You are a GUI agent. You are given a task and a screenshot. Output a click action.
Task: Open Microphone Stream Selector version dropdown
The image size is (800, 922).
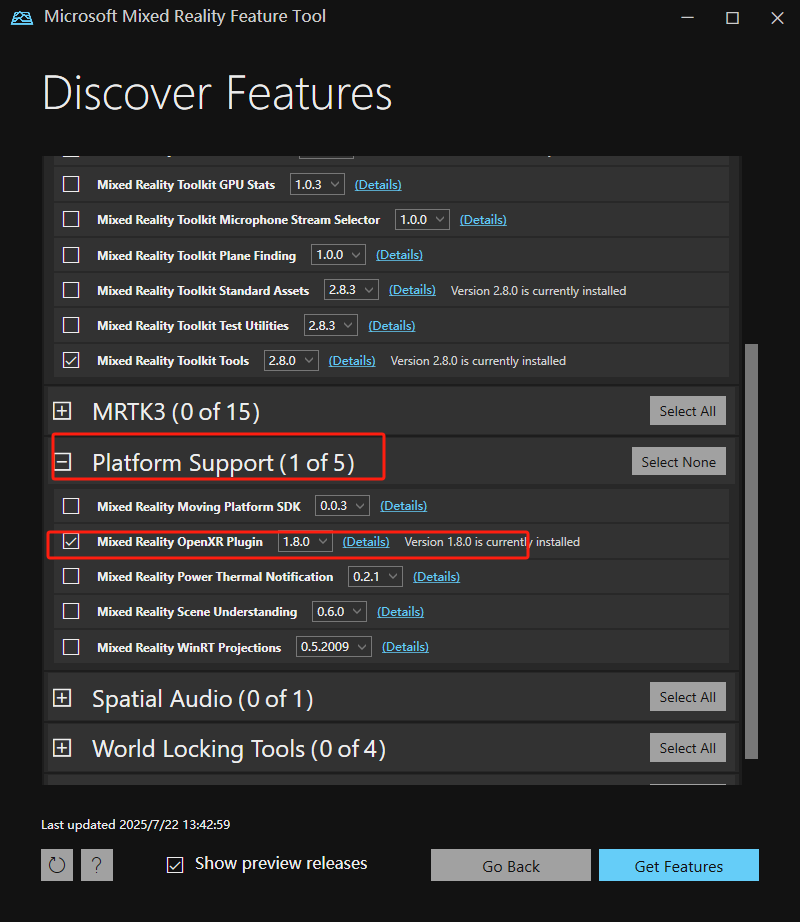tap(423, 219)
